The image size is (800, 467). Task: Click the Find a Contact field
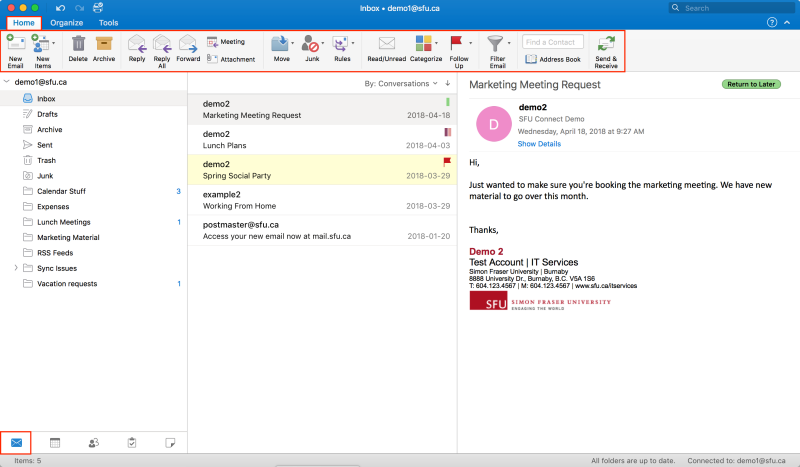(x=552, y=42)
